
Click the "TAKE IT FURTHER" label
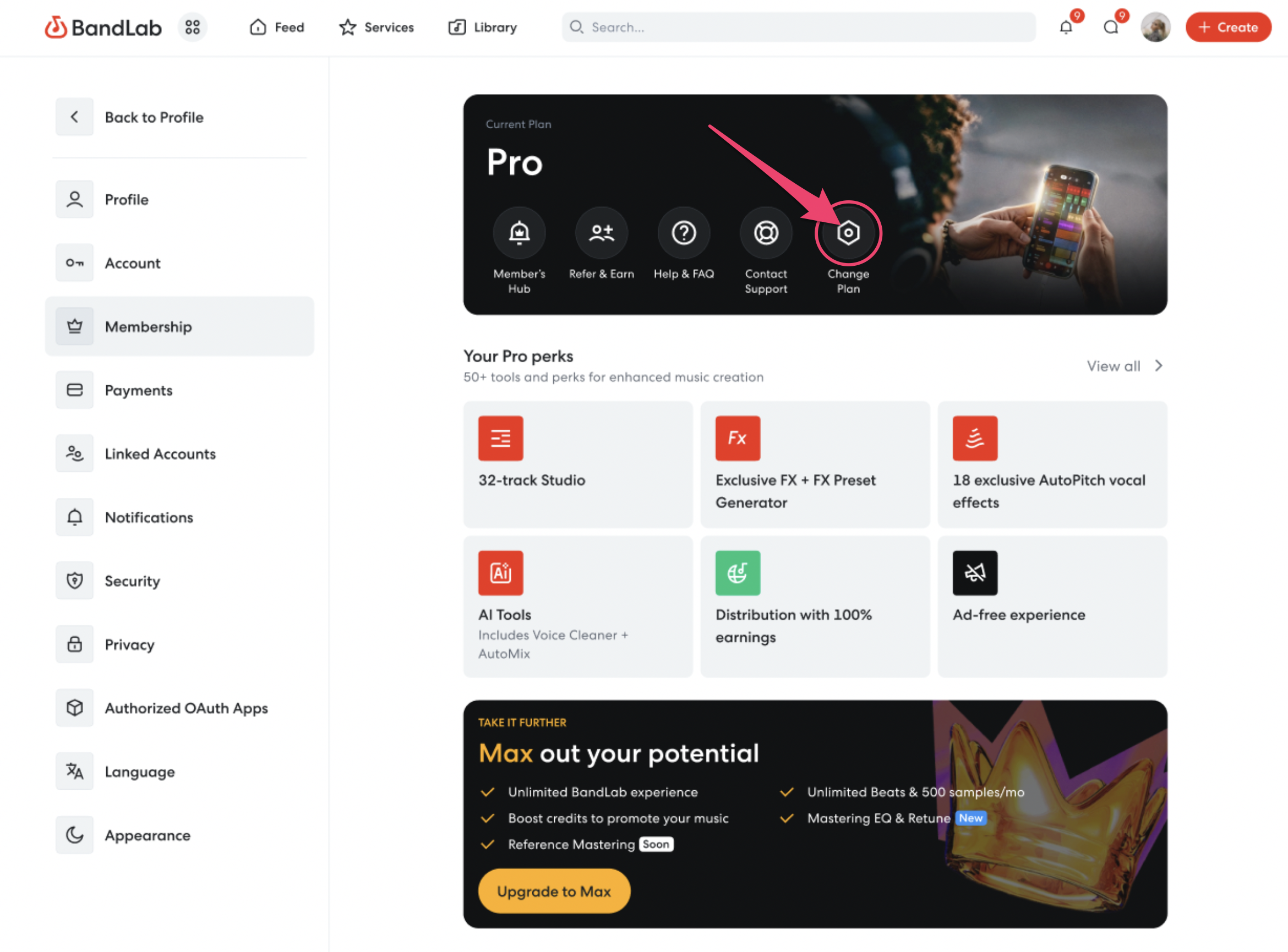click(x=522, y=723)
